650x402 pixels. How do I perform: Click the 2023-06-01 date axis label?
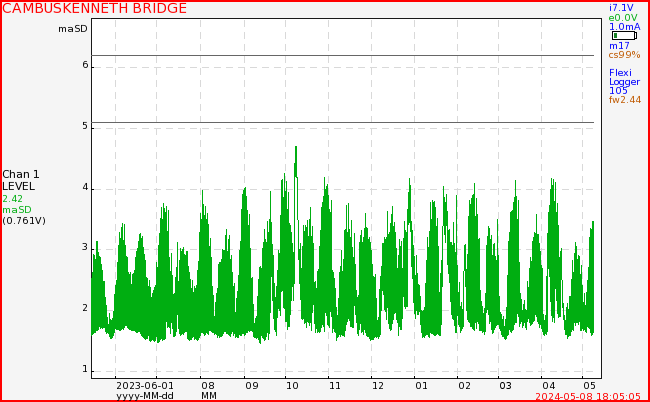[x=145, y=386]
